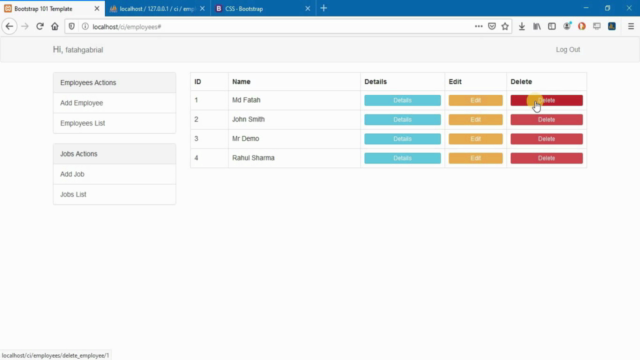Delete the Md Fatah employee
The width and height of the screenshot is (640, 360).
[547, 100]
